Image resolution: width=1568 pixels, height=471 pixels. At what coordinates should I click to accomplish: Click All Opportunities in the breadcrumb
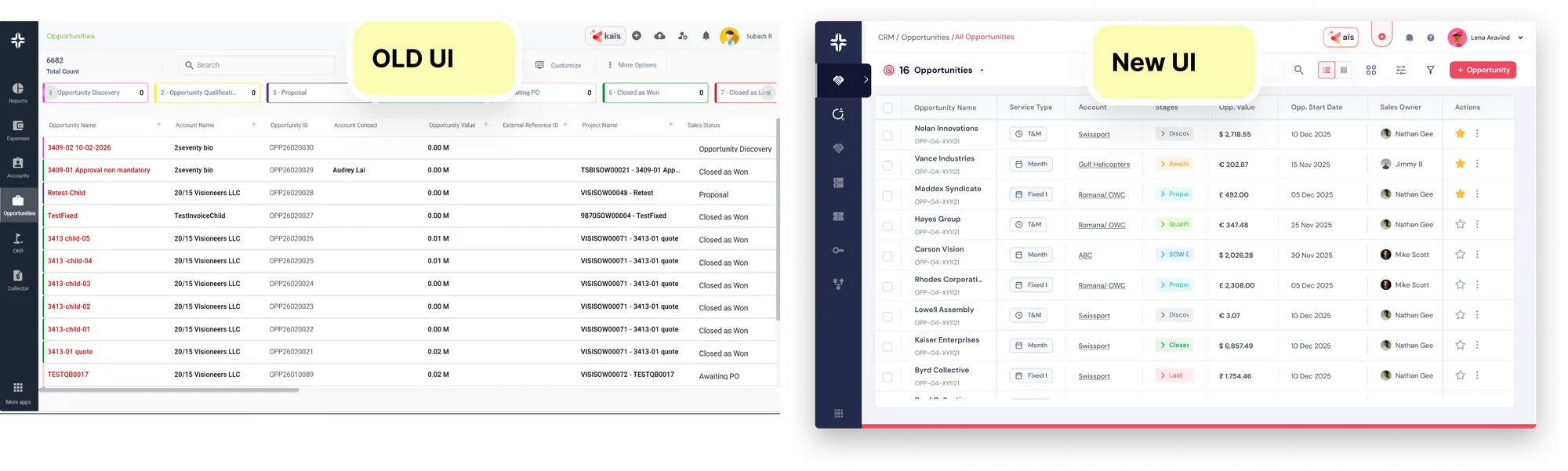click(x=984, y=37)
